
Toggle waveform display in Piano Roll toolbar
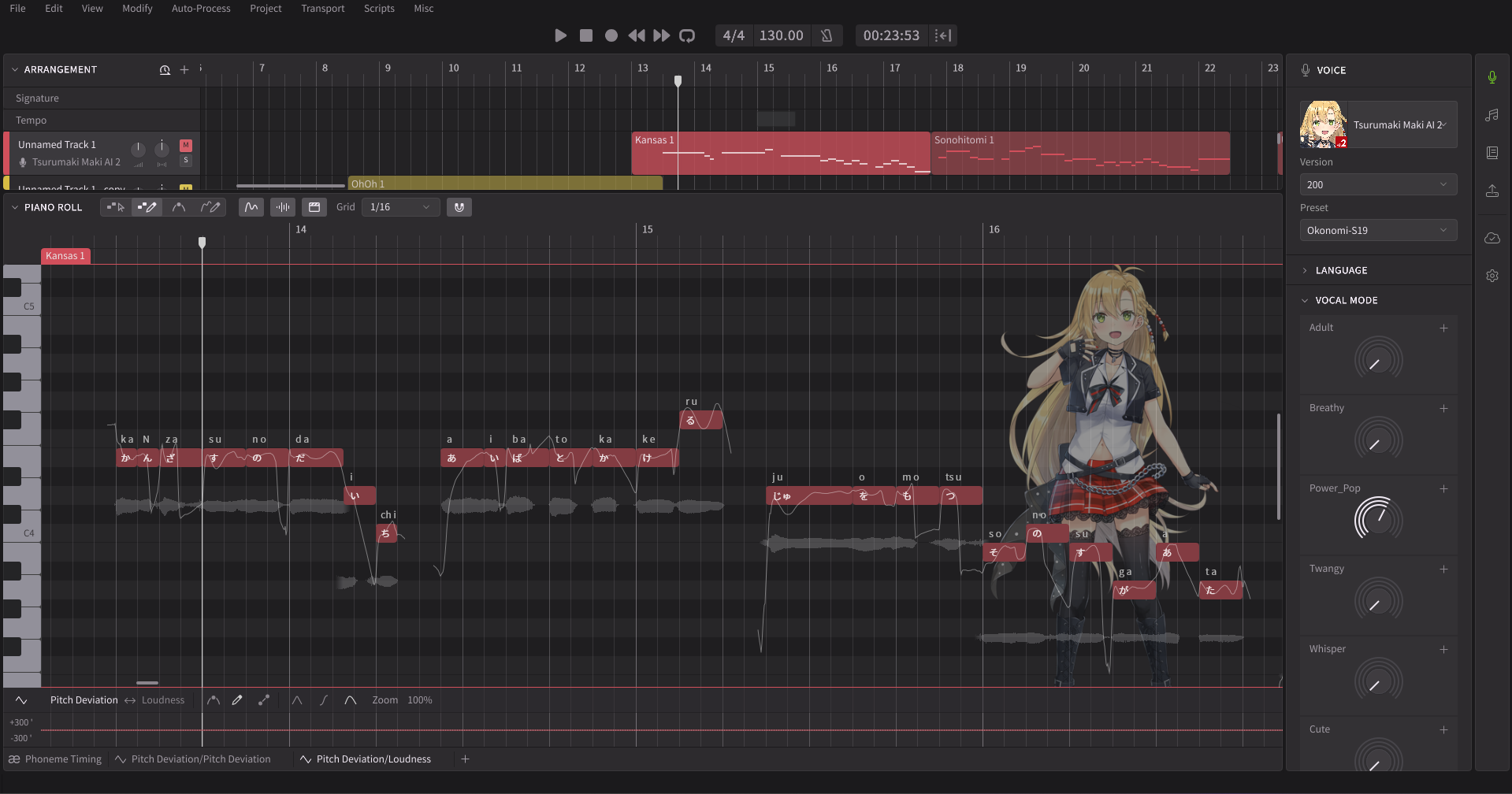coord(283,207)
